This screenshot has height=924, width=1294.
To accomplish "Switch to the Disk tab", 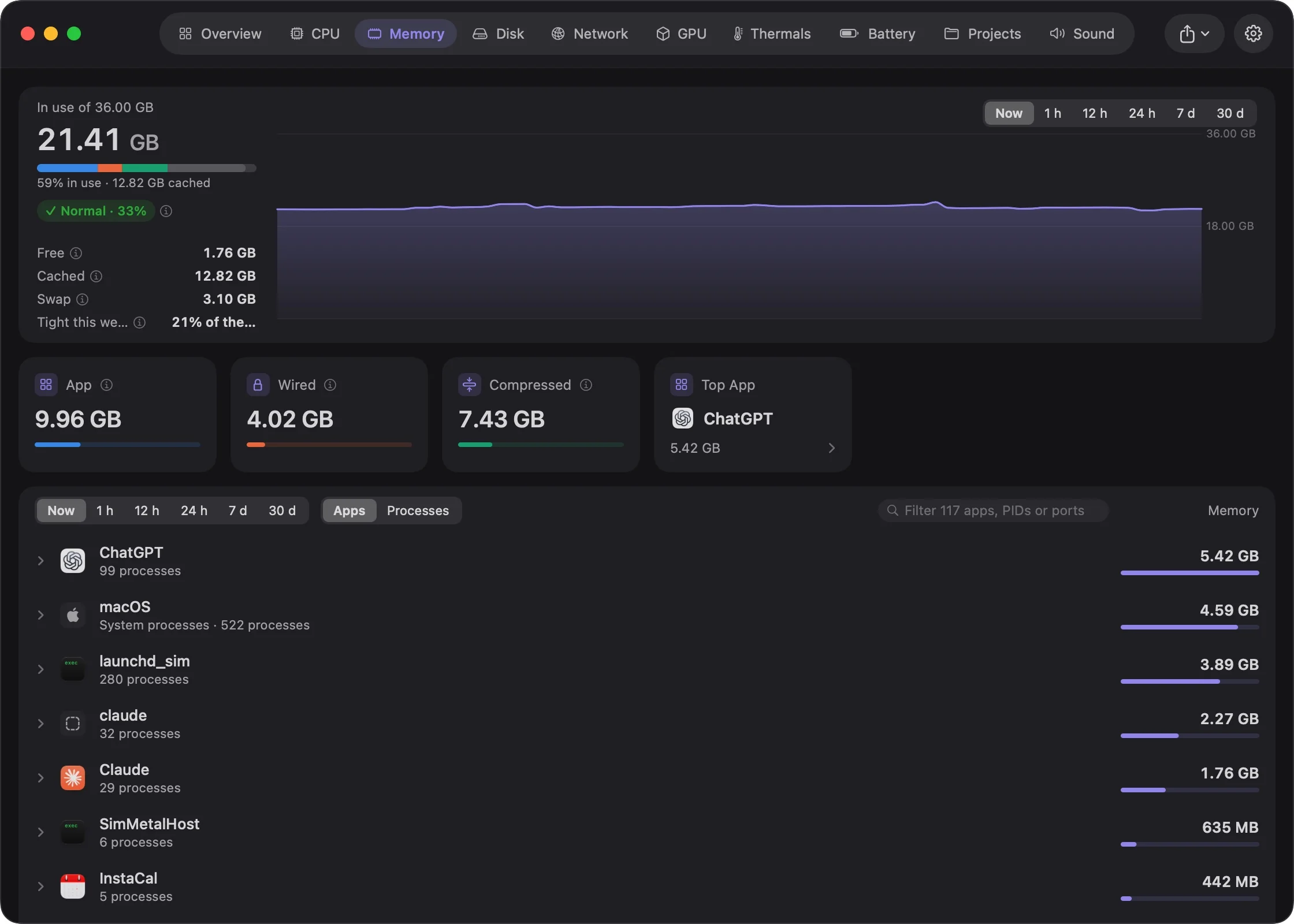I will [x=498, y=33].
